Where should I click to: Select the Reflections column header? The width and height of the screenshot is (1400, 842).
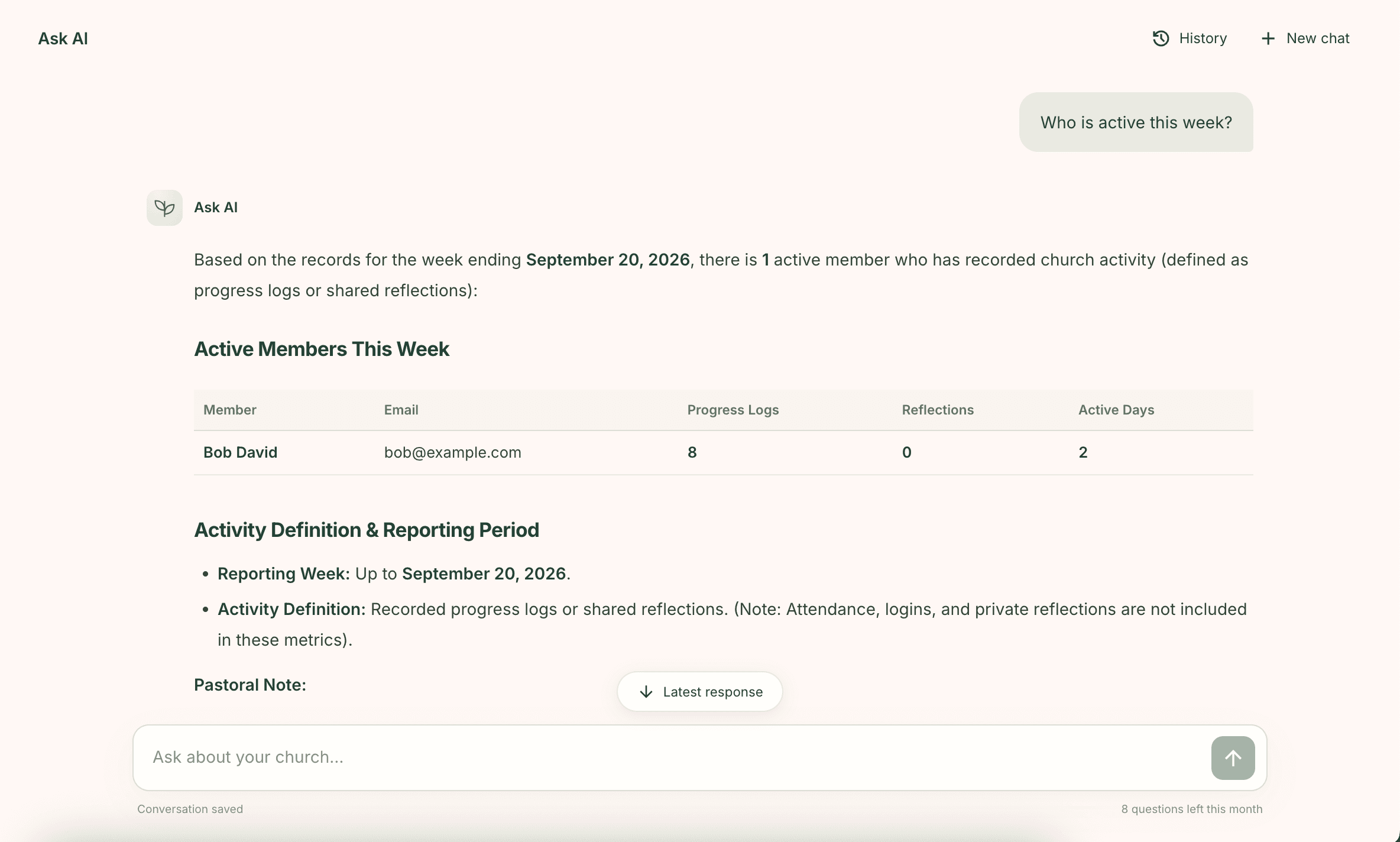point(938,410)
